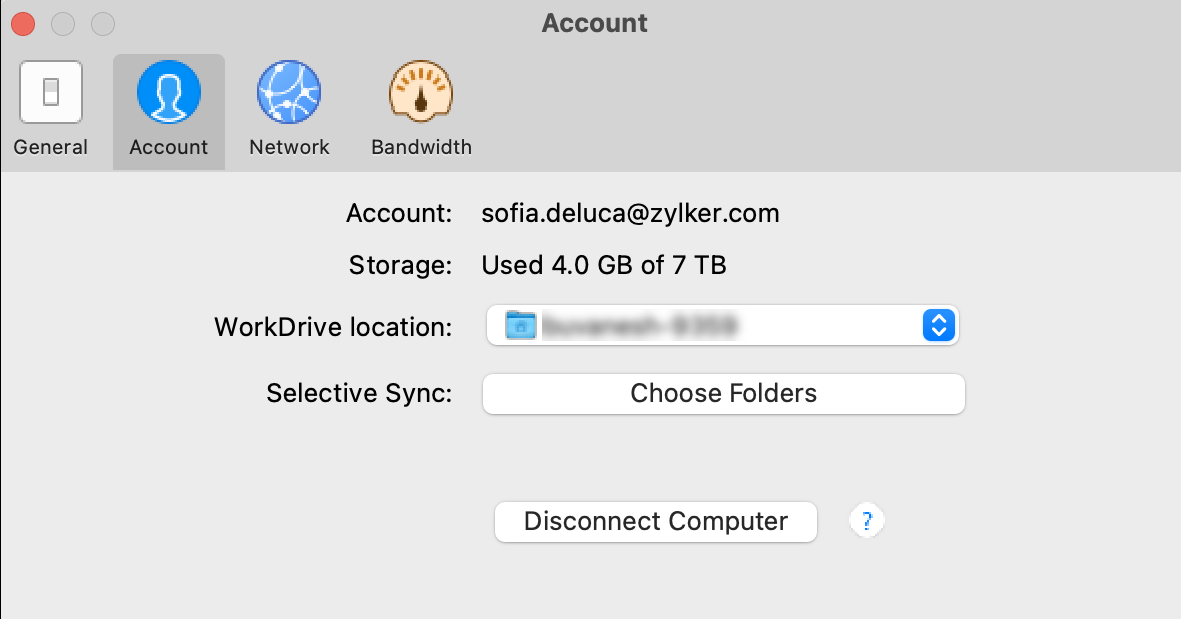Click the Disconnect Computer button
The height and width of the screenshot is (619, 1181).
pos(655,521)
